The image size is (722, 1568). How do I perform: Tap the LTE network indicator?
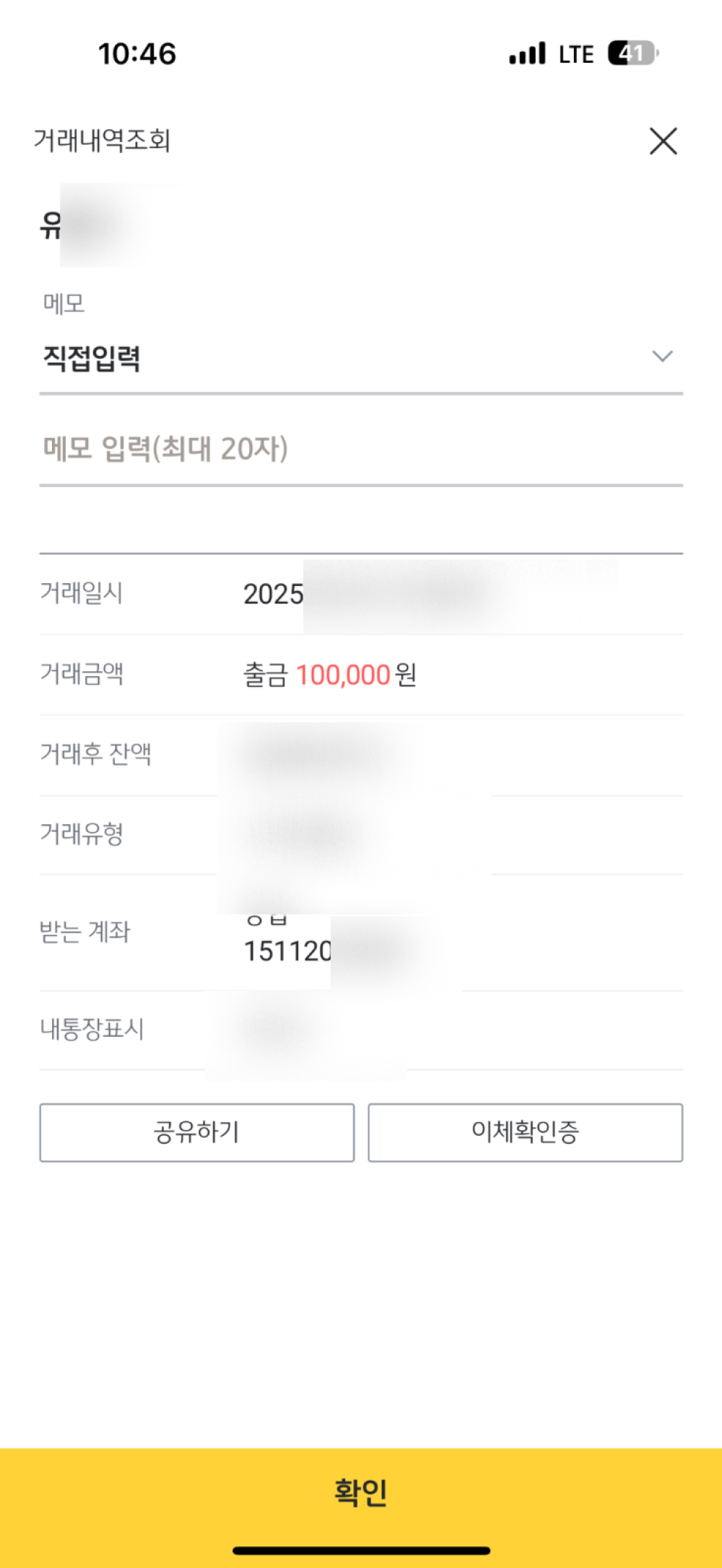click(x=576, y=54)
